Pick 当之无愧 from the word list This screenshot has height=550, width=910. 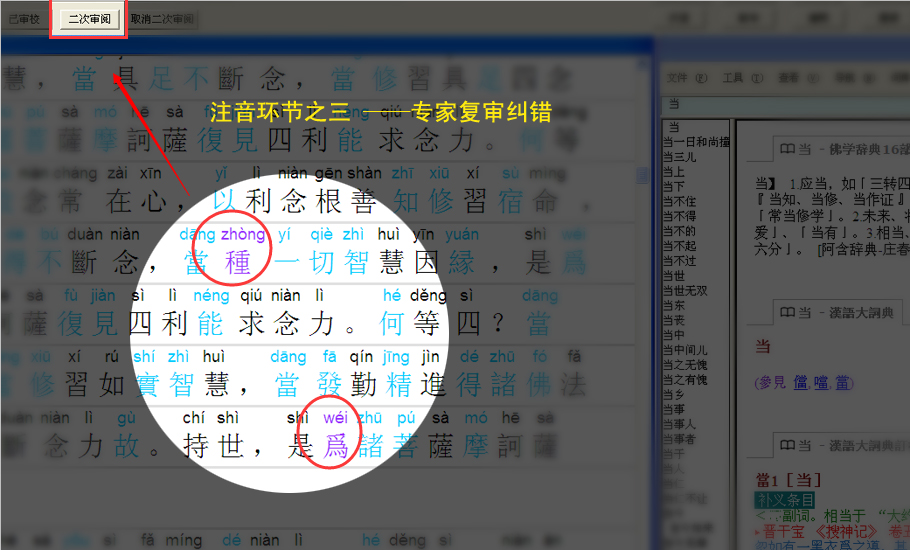(x=687, y=365)
